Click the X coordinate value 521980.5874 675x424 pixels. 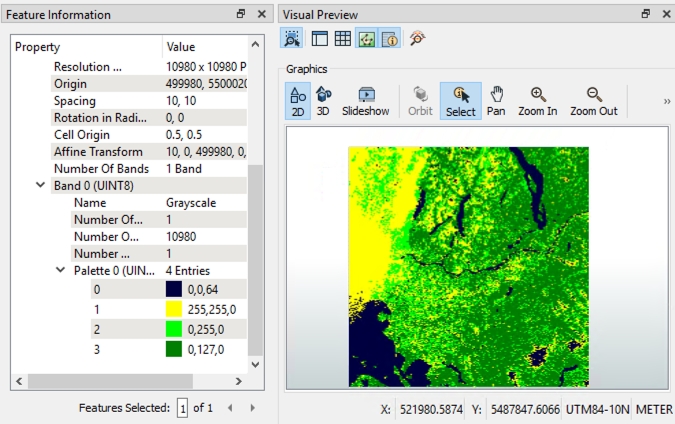pos(431,409)
